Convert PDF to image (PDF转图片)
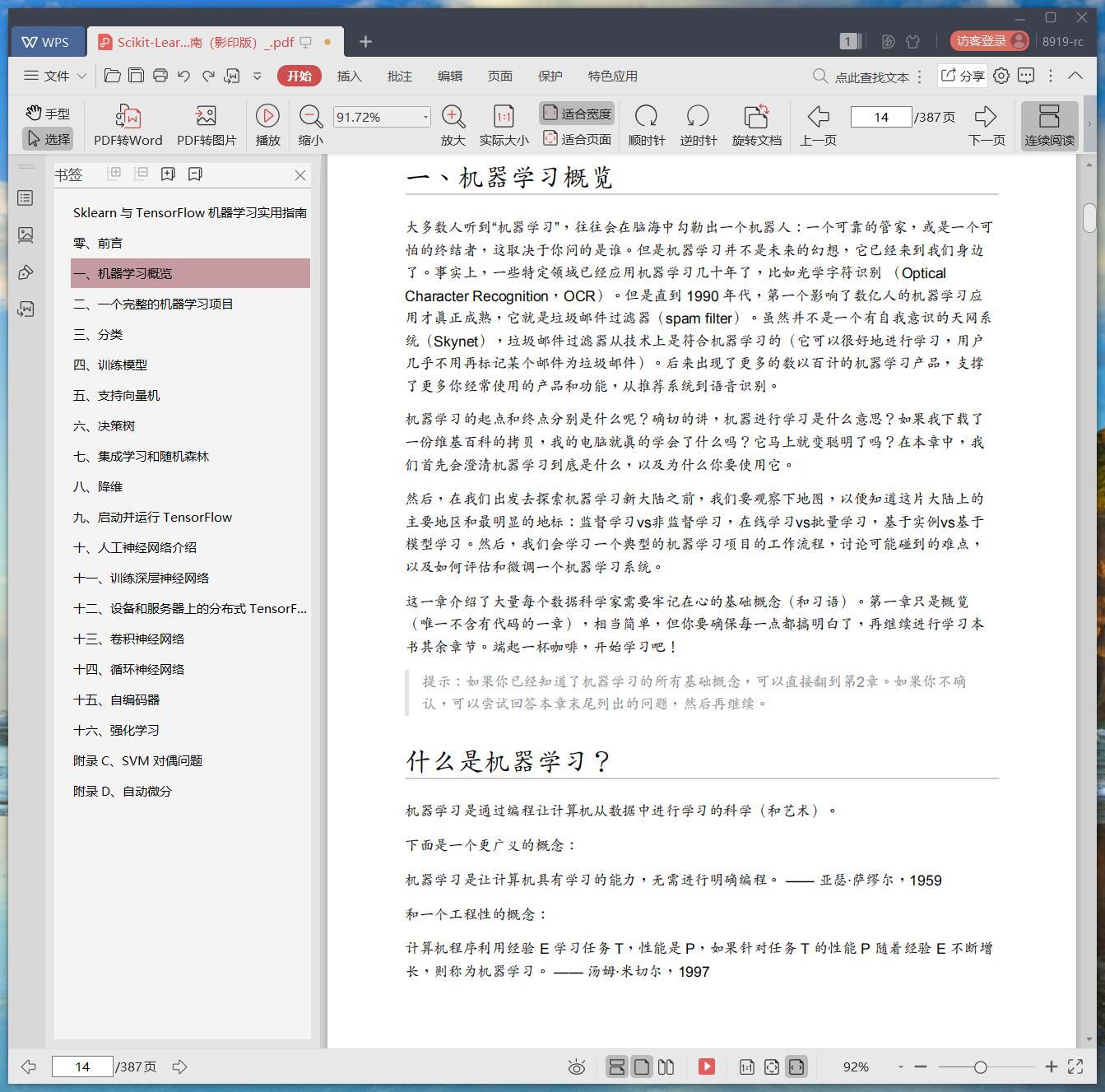The width and height of the screenshot is (1105, 1092). [x=207, y=126]
